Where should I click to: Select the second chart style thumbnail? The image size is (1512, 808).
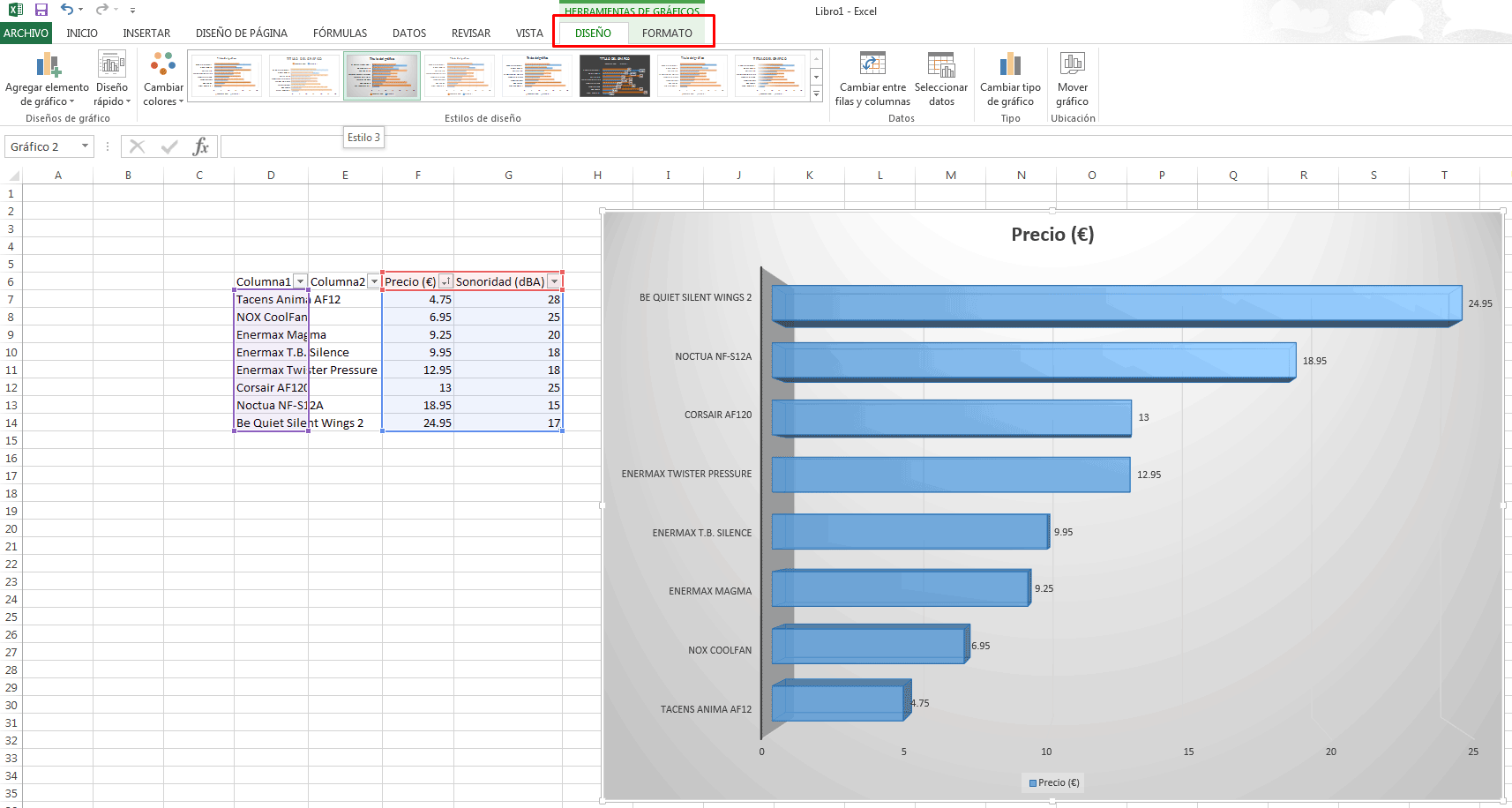click(x=304, y=76)
